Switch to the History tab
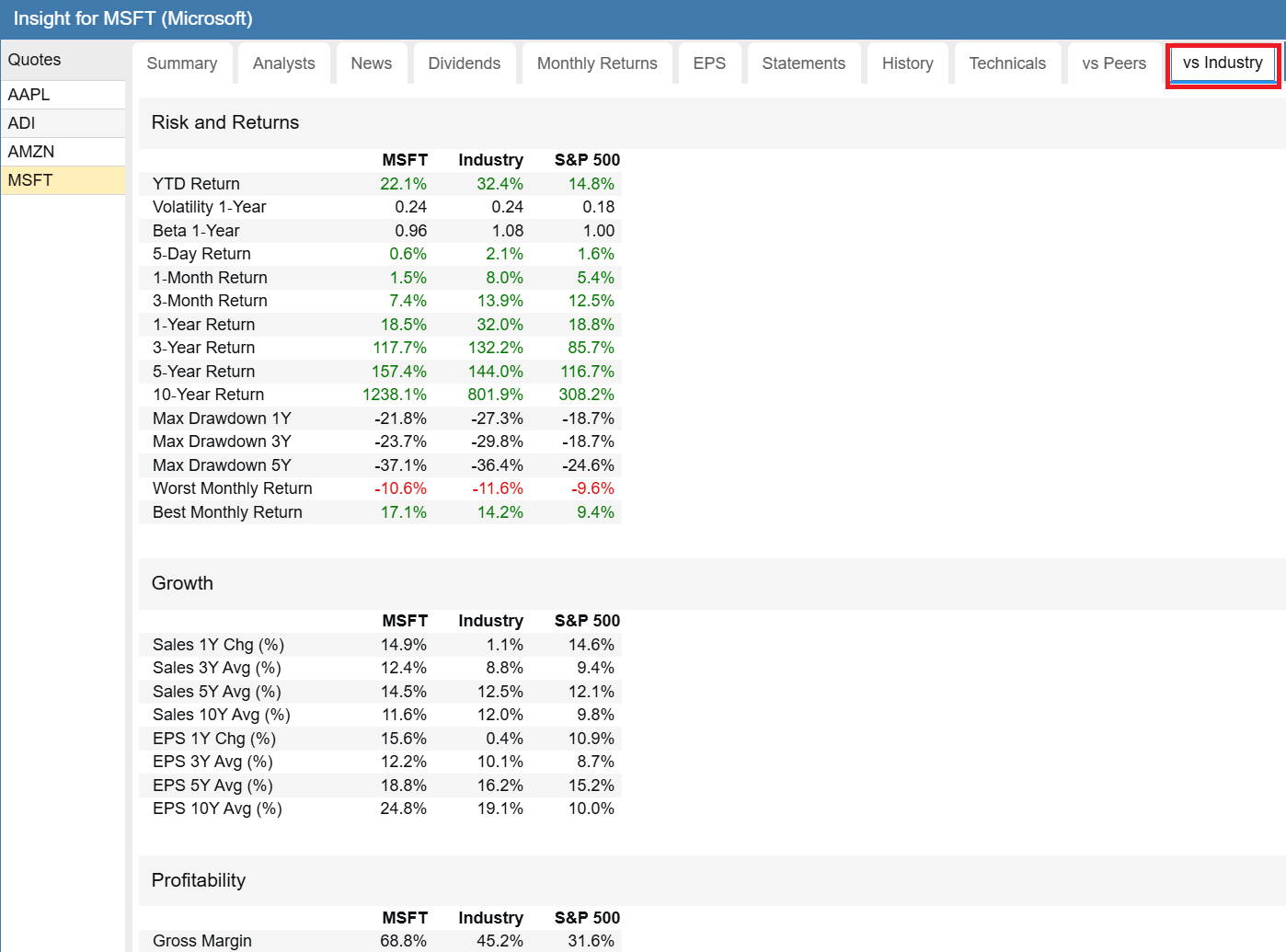The image size is (1286, 952). [907, 63]
